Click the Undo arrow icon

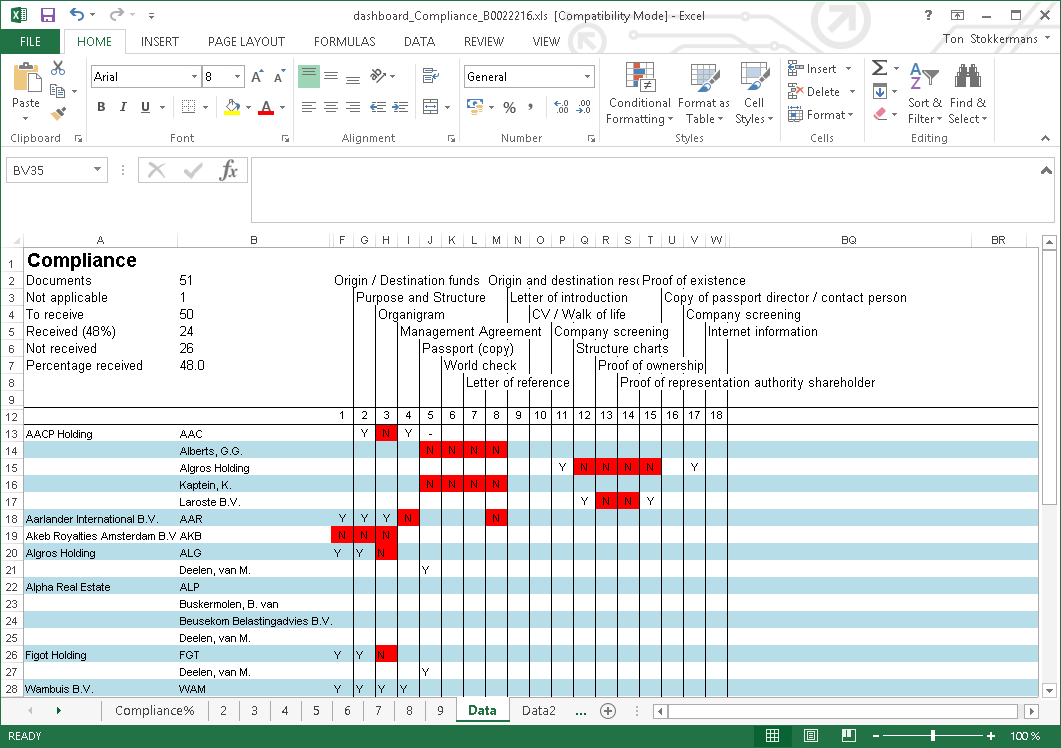tap(76, 14)
